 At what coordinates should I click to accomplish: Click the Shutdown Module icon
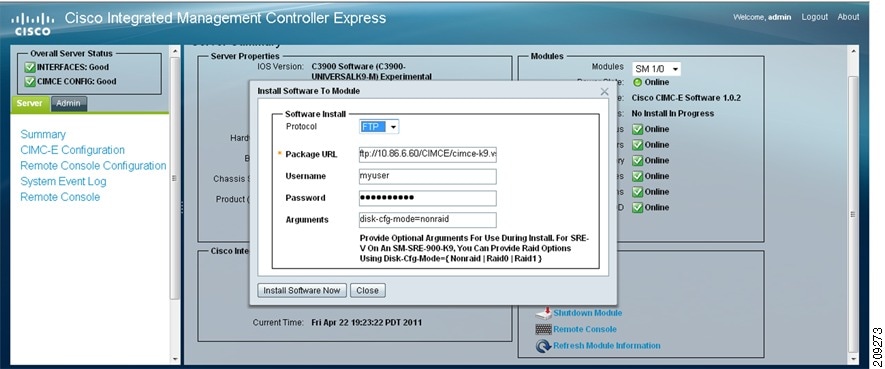tap(543, 313)
